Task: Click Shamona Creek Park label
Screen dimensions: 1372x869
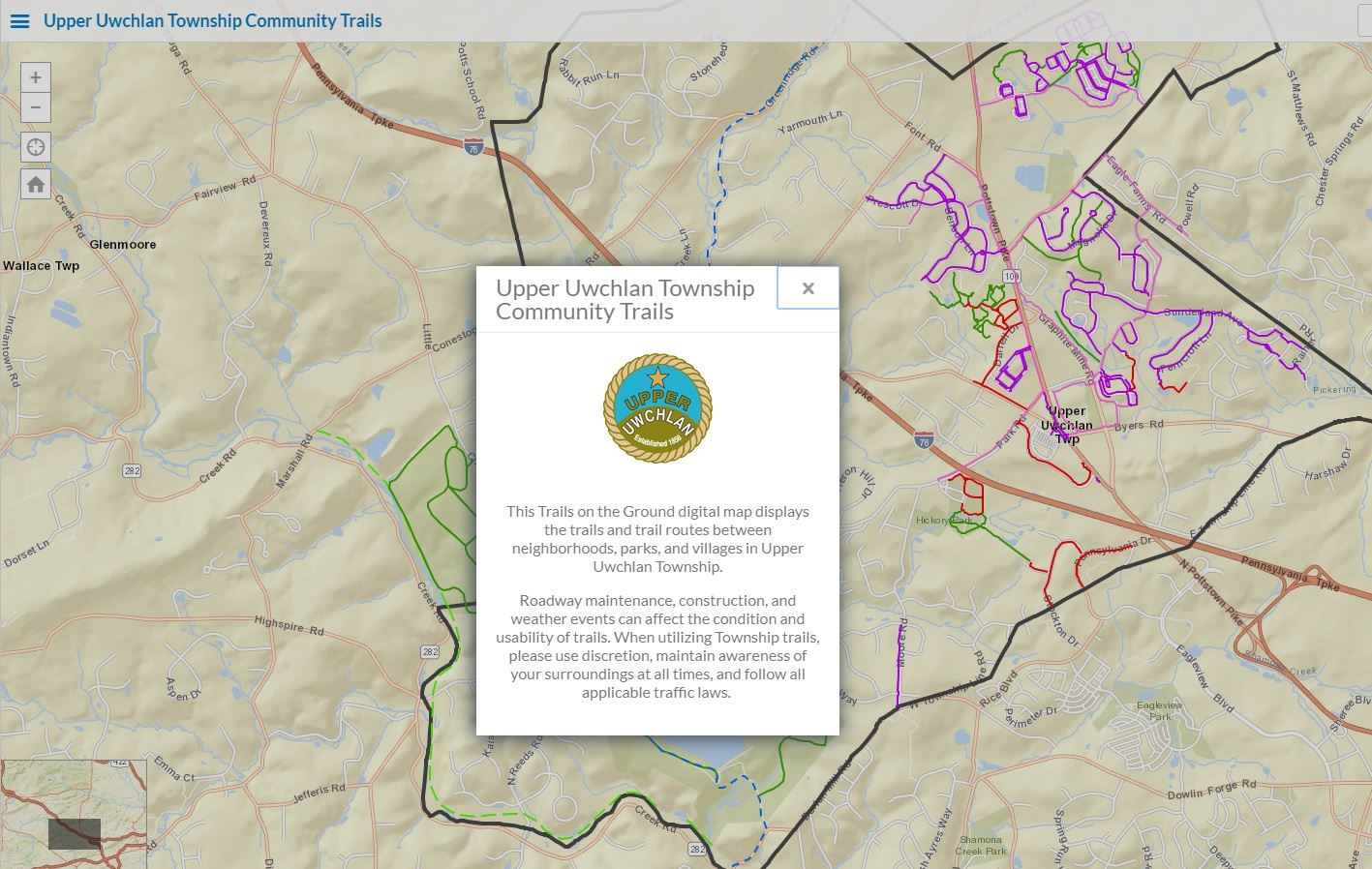Action: pos(981,845)
